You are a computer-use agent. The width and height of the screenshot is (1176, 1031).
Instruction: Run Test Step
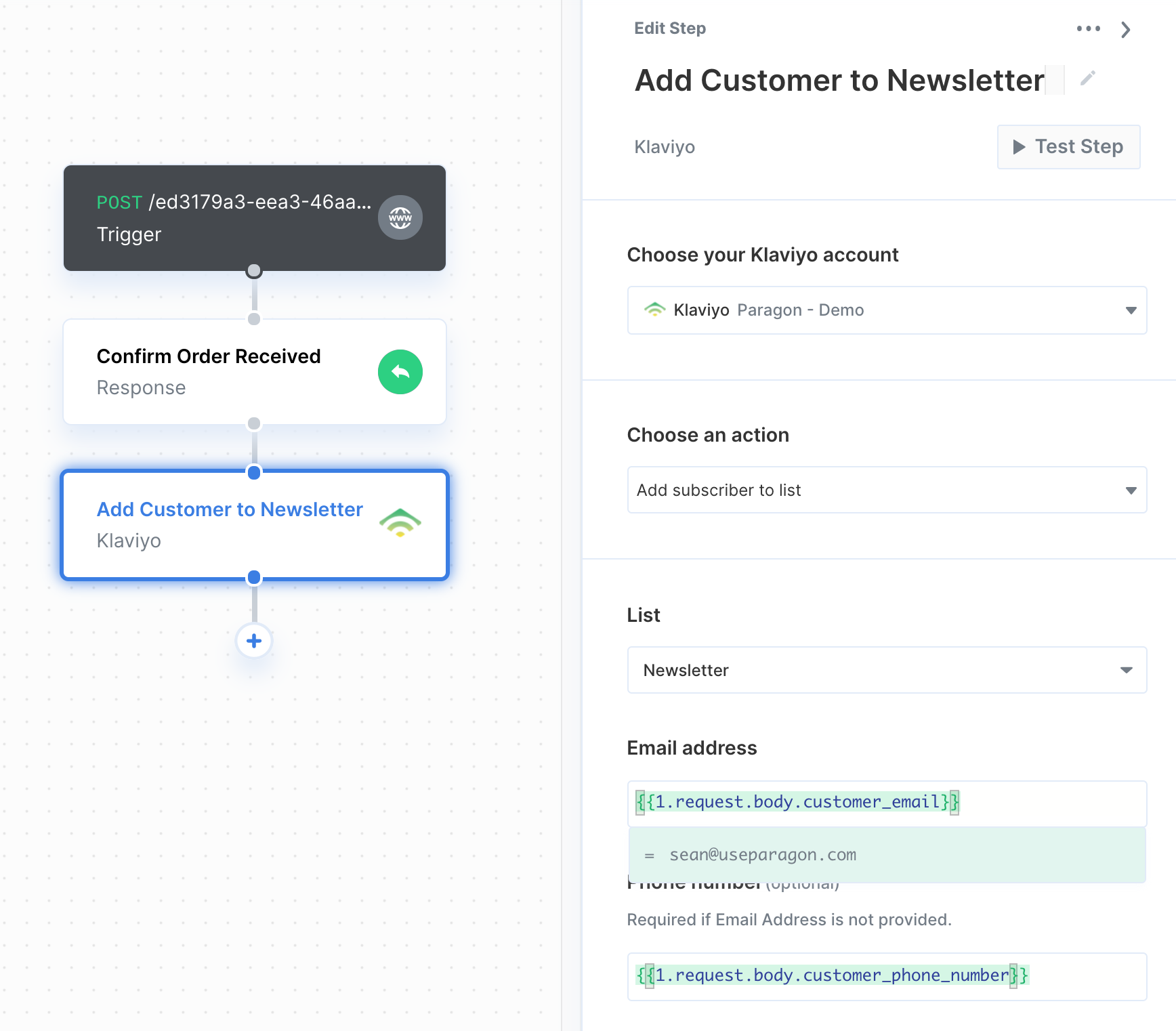1068,147
